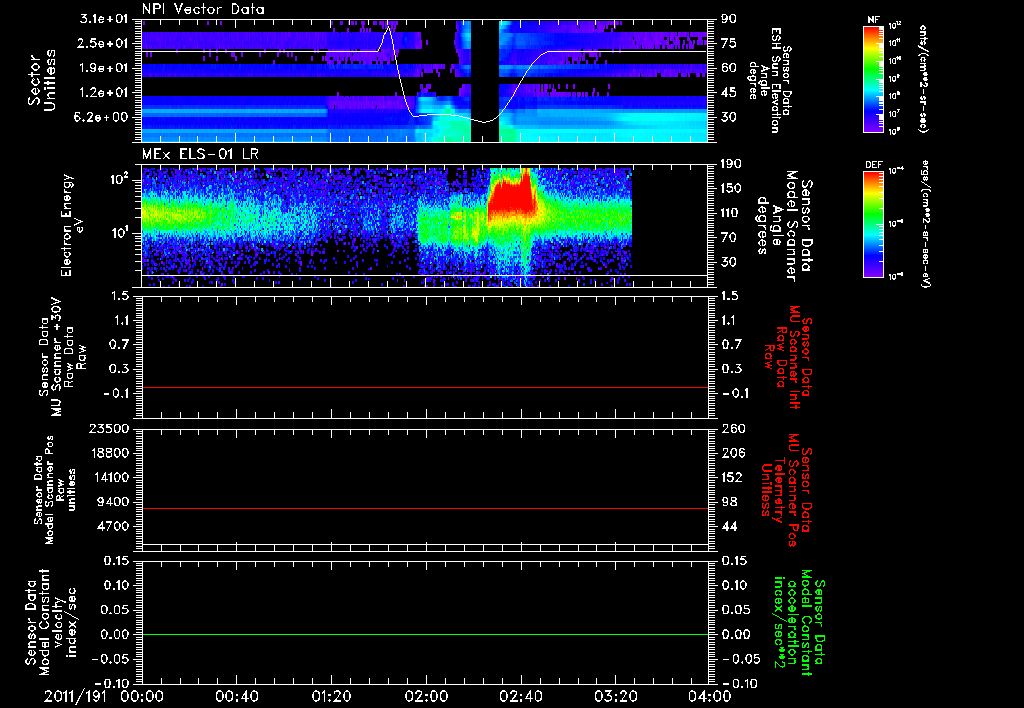Click the '23500' scanner position tick
The height and width of the screenshot is (708, 1024).
coord(110,428)
